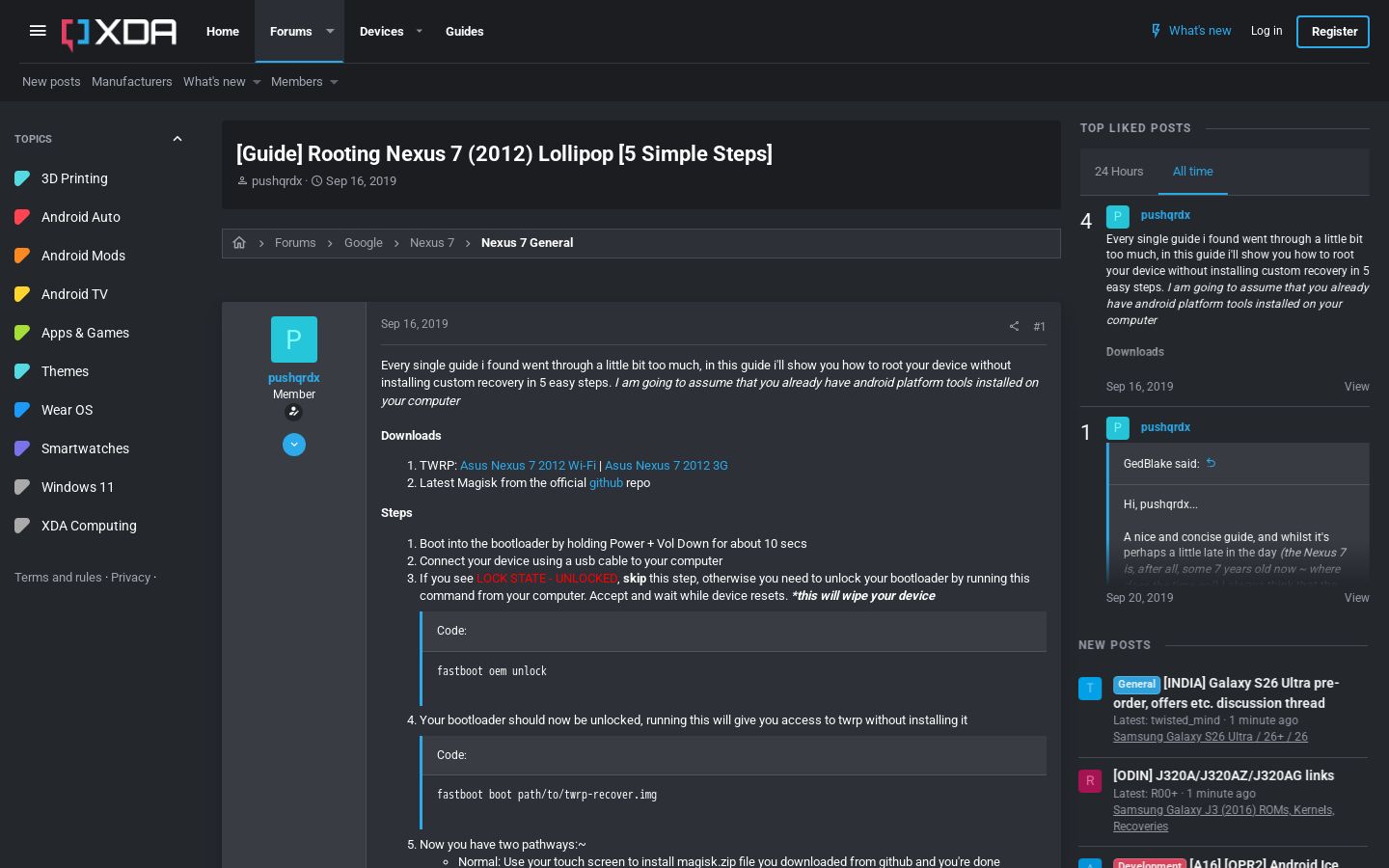The image size is (1389, 868).
Task: View the top liked post from Sep 20, 2019
Action: [x=1356, y=598]
